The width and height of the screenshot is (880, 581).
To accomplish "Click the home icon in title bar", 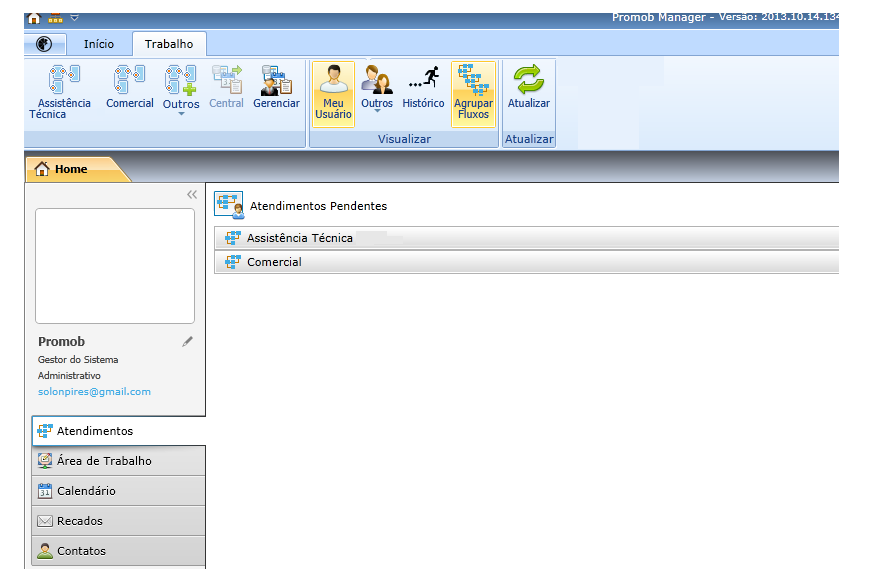I will pos(34,19).
